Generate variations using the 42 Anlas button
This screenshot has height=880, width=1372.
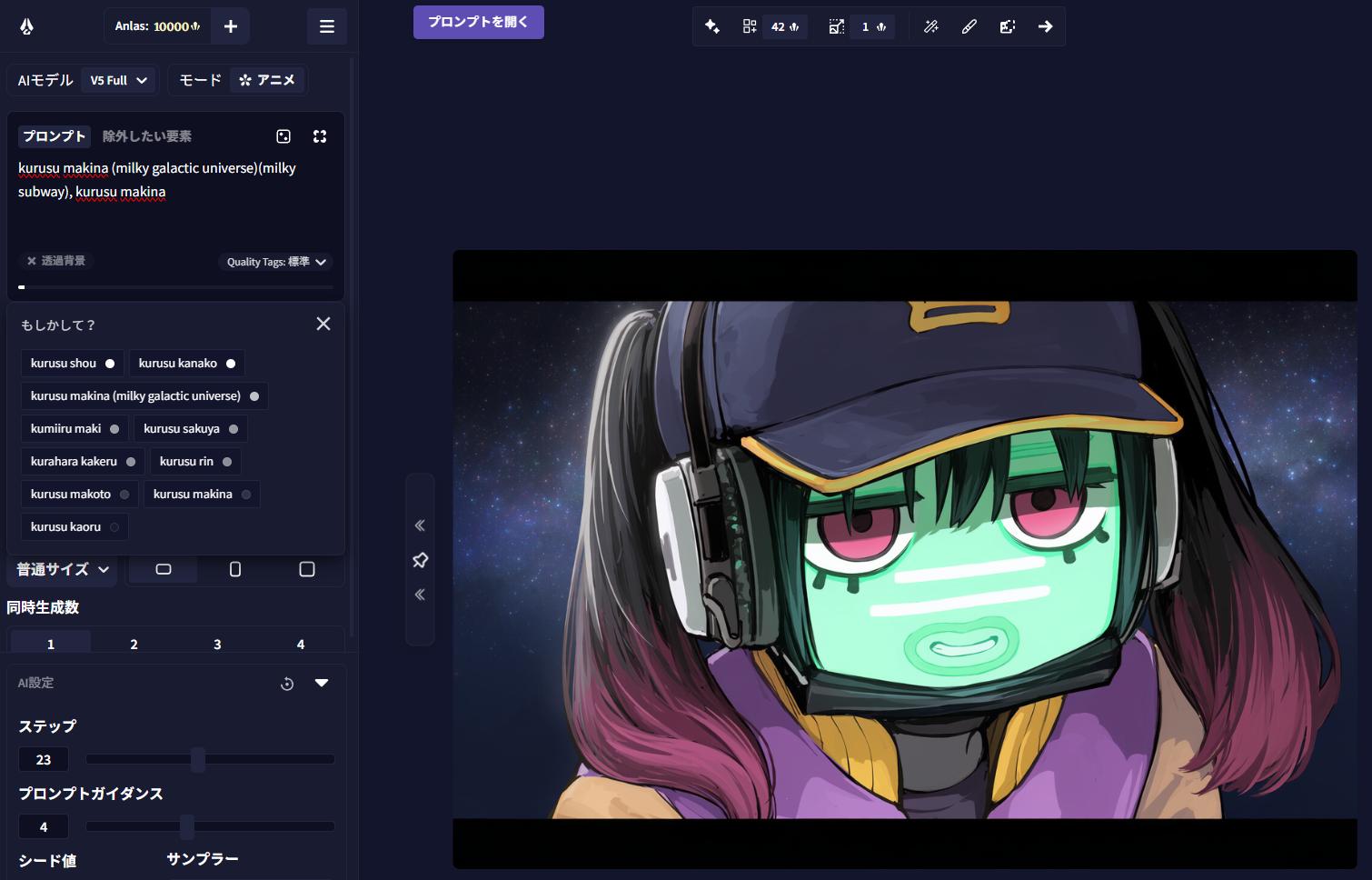(772, 26)
